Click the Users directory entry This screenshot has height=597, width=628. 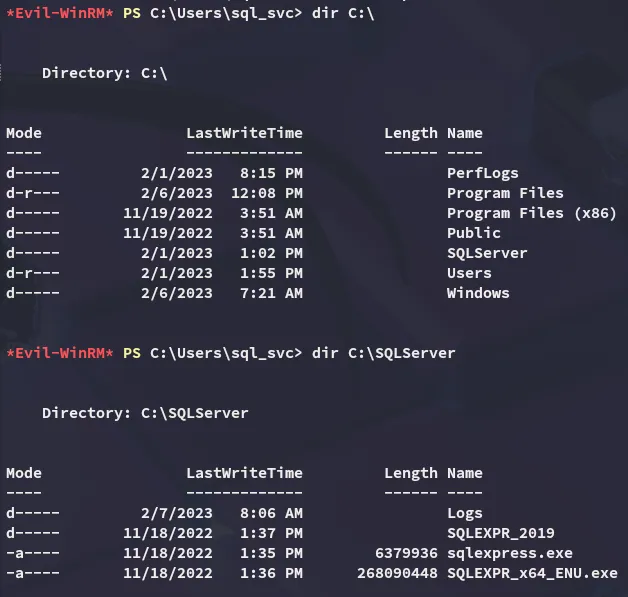(x=469, y=273)
